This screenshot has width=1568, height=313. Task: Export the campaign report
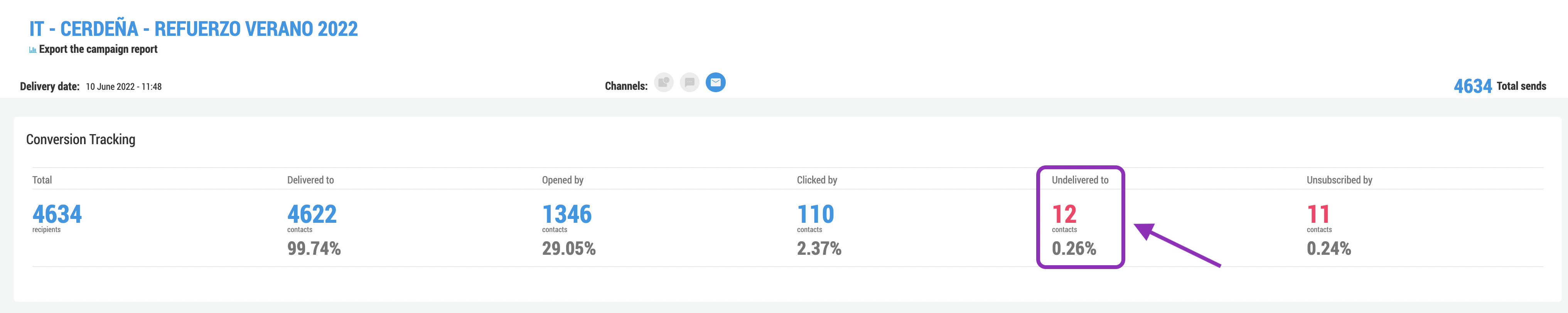click(98, 49)
